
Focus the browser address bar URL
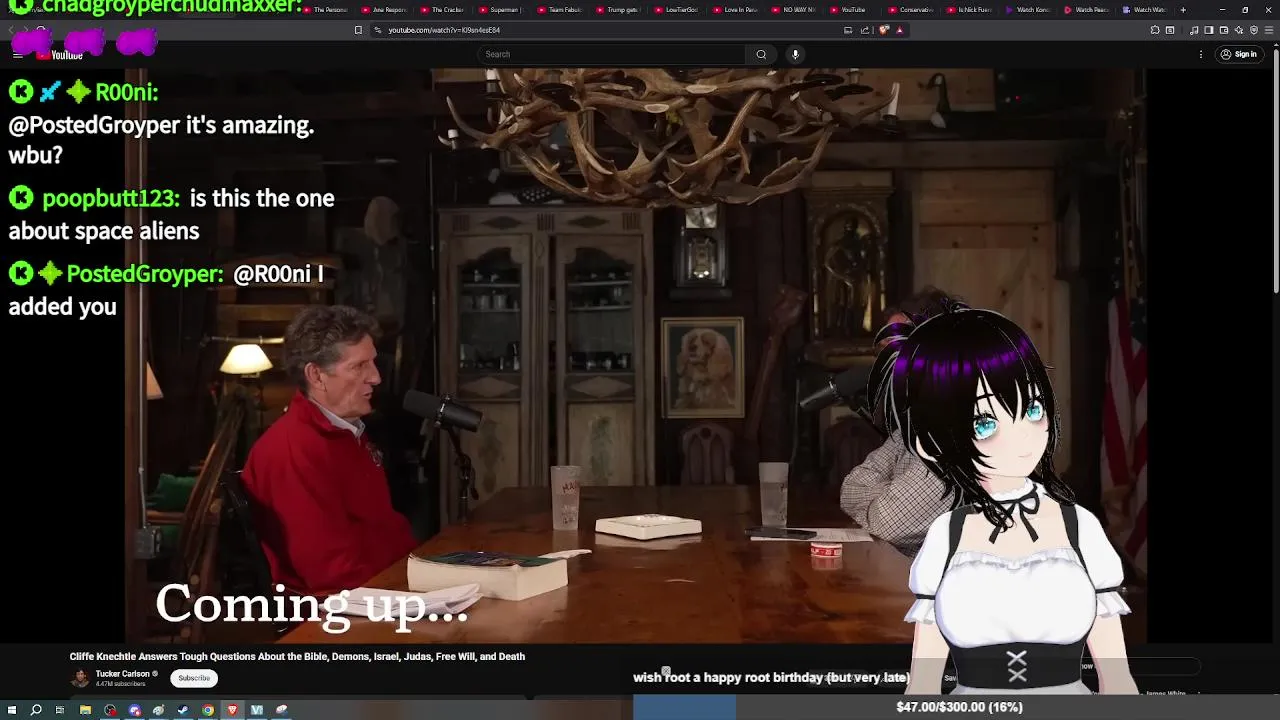pos(444,30)
